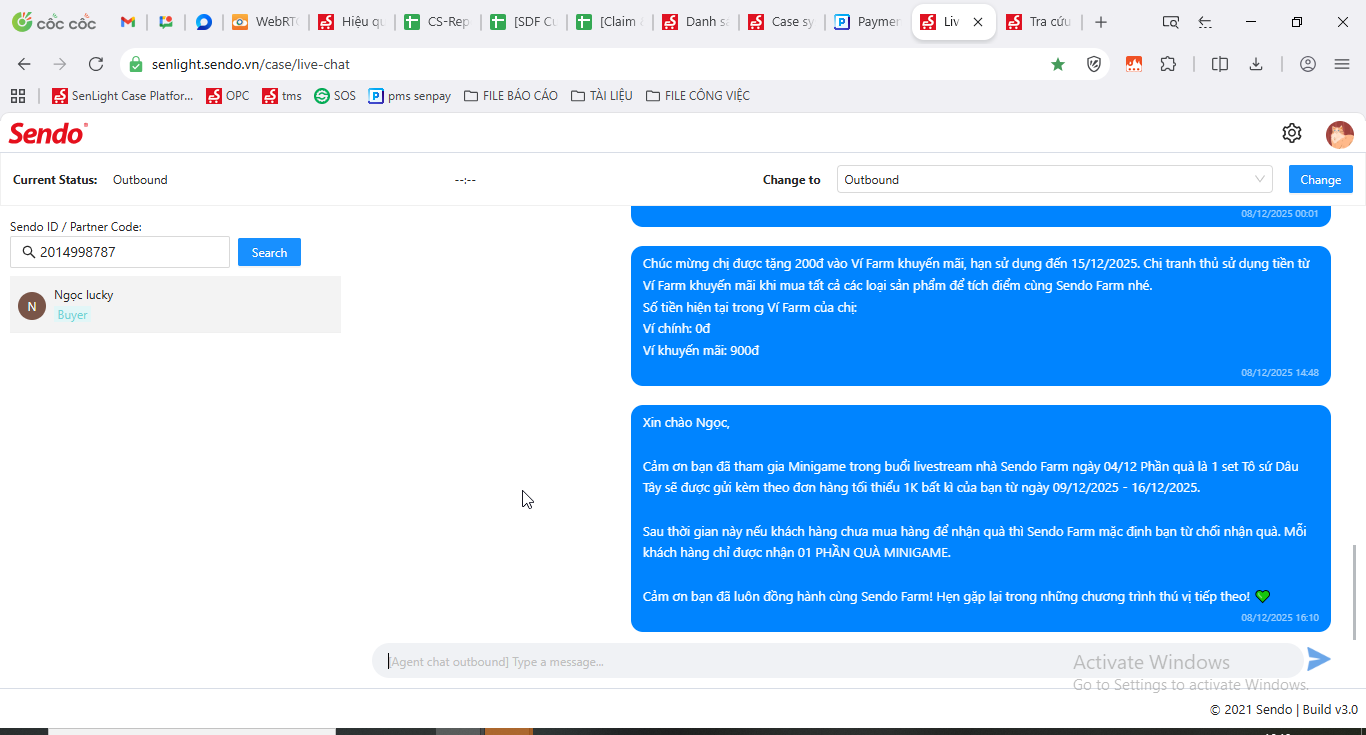This screenshot has height=735, width=1366.
Task: Send the message with the paper-plane icon
Action: click(1319, 659)
